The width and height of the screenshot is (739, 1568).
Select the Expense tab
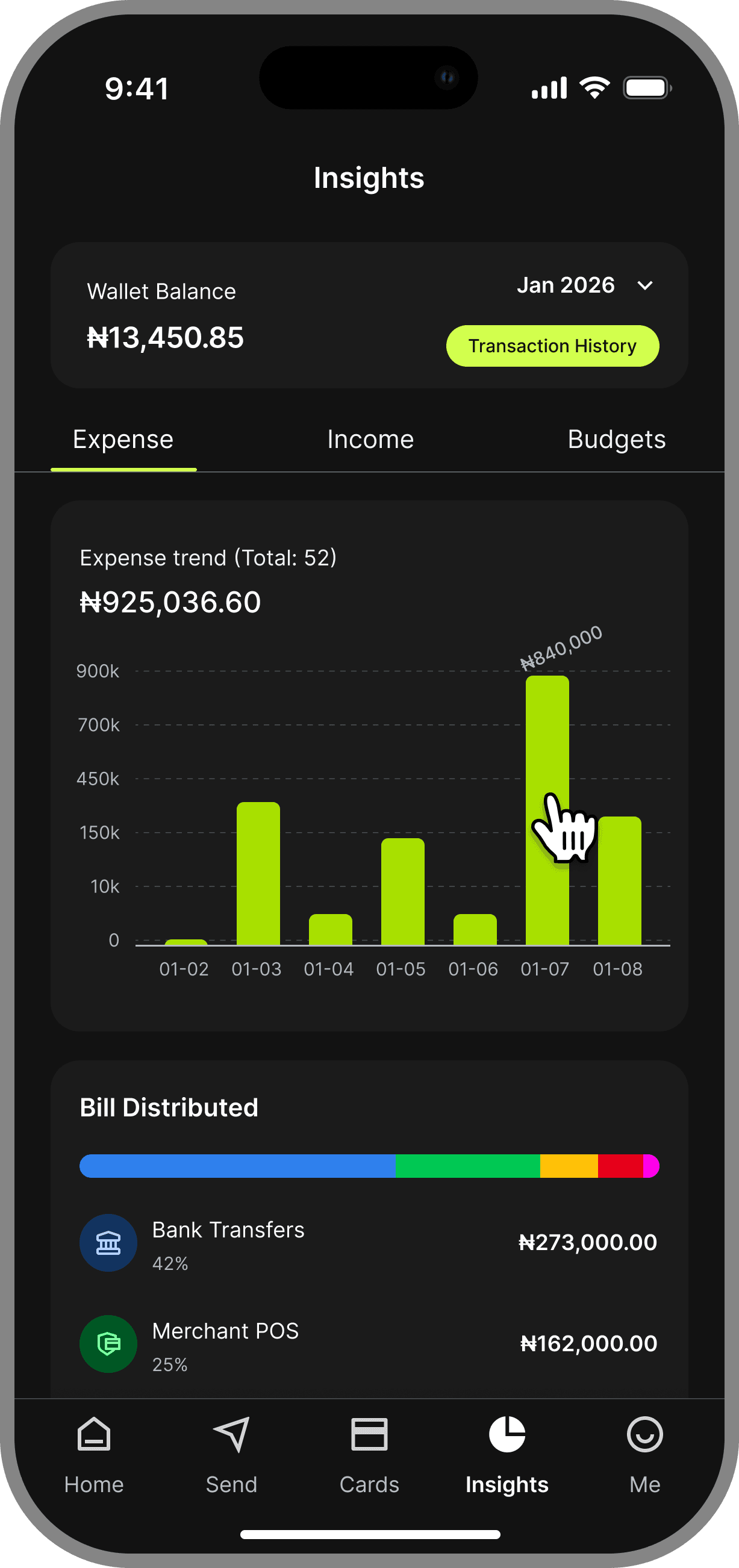pyautogui.click(x=123, y=440)
